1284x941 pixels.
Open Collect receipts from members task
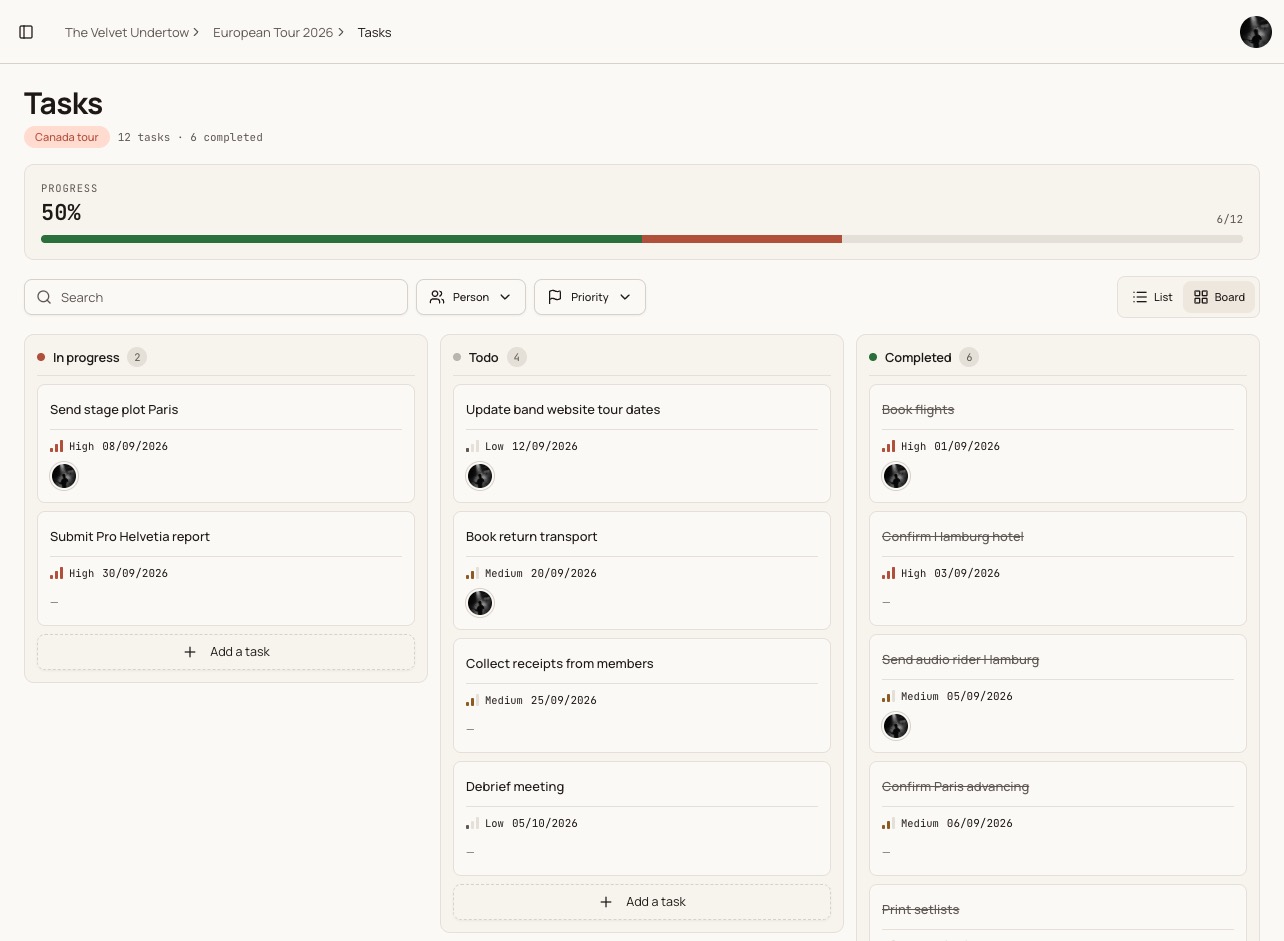click(642, 695)
